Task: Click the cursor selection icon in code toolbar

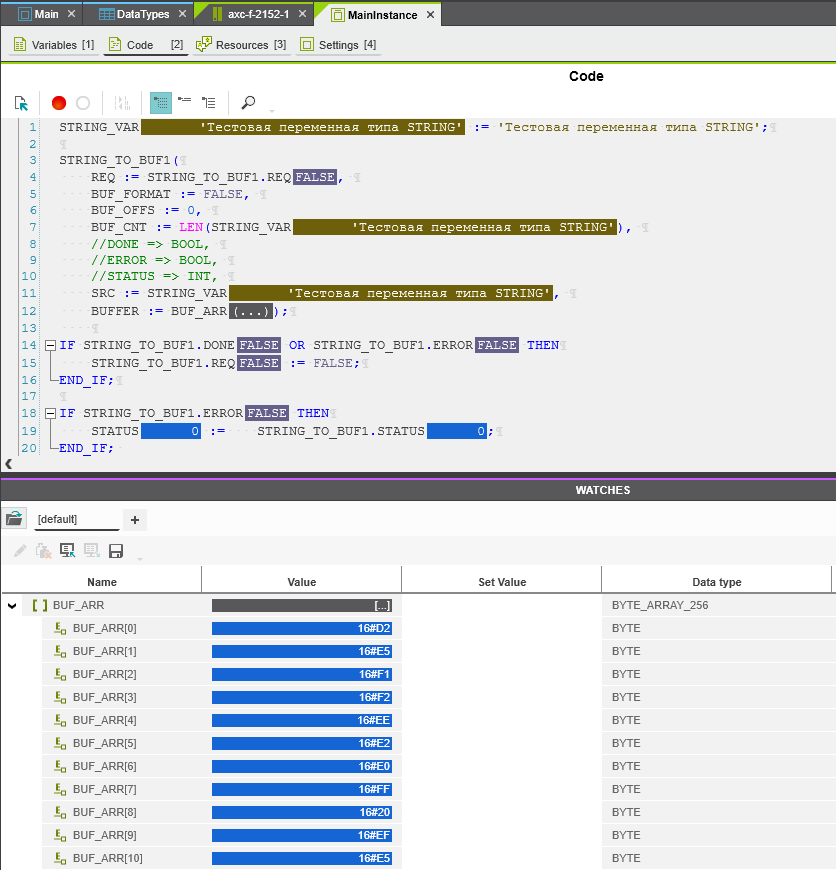Action: tap(21, 103)
